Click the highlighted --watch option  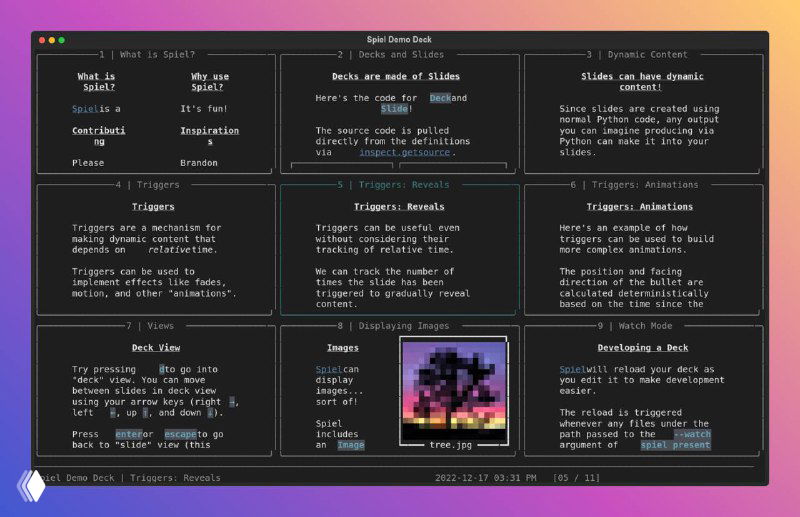tap(692, 434)
